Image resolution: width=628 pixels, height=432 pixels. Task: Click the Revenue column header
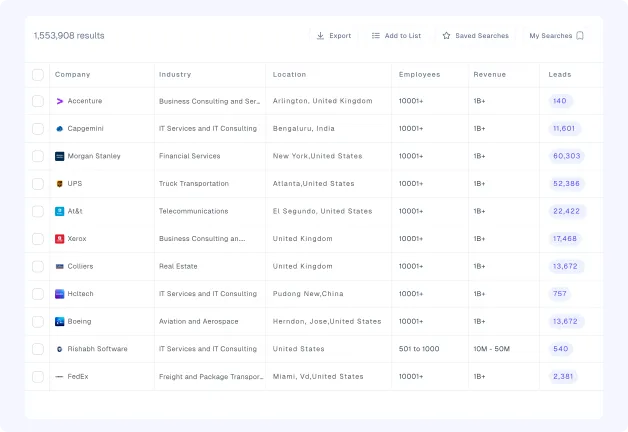click(x=489, y=74)
